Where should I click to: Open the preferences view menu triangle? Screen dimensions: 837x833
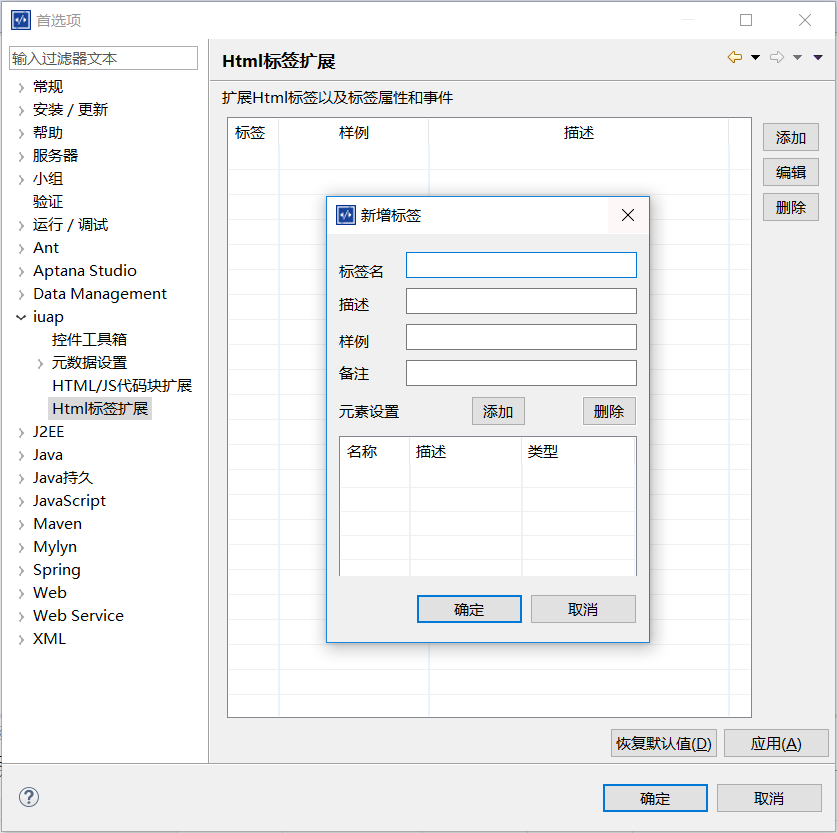[818, 58]
